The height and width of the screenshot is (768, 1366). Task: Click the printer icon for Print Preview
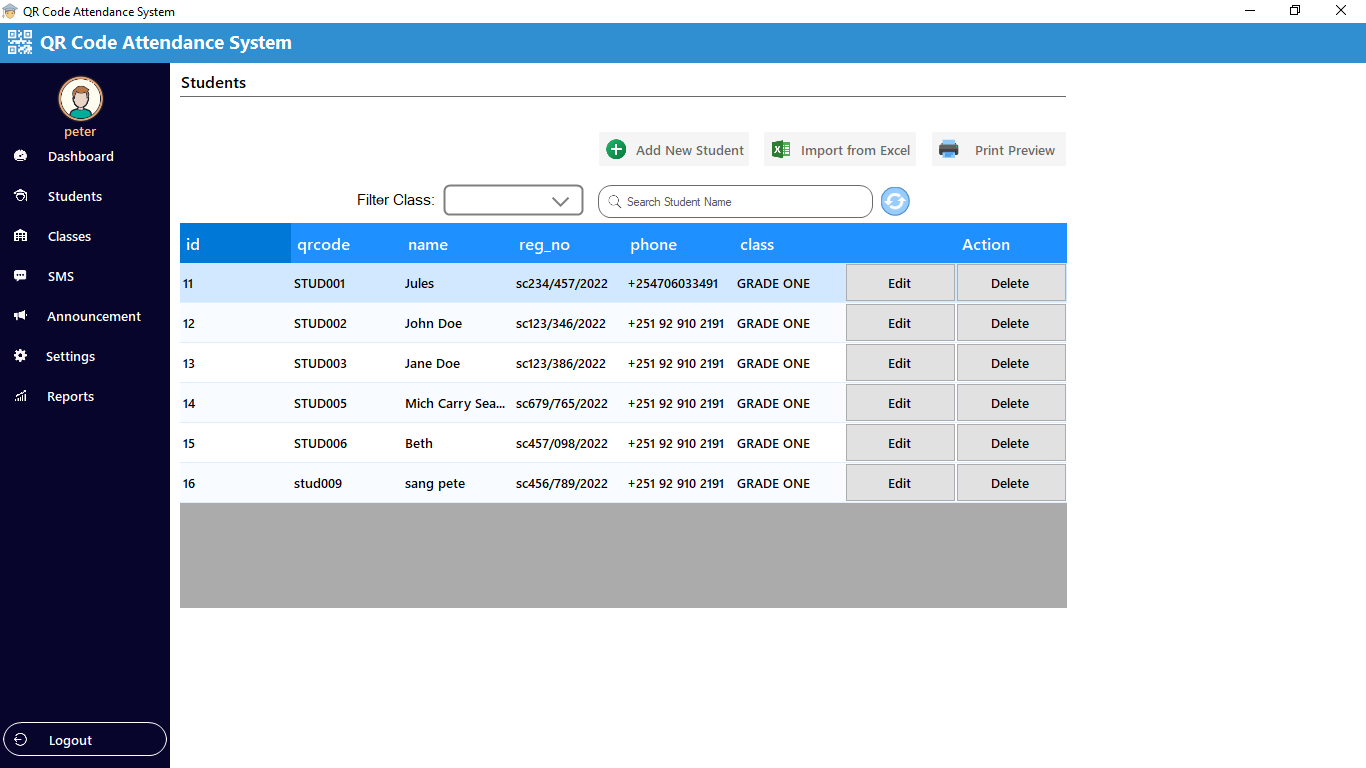[948, 150]
